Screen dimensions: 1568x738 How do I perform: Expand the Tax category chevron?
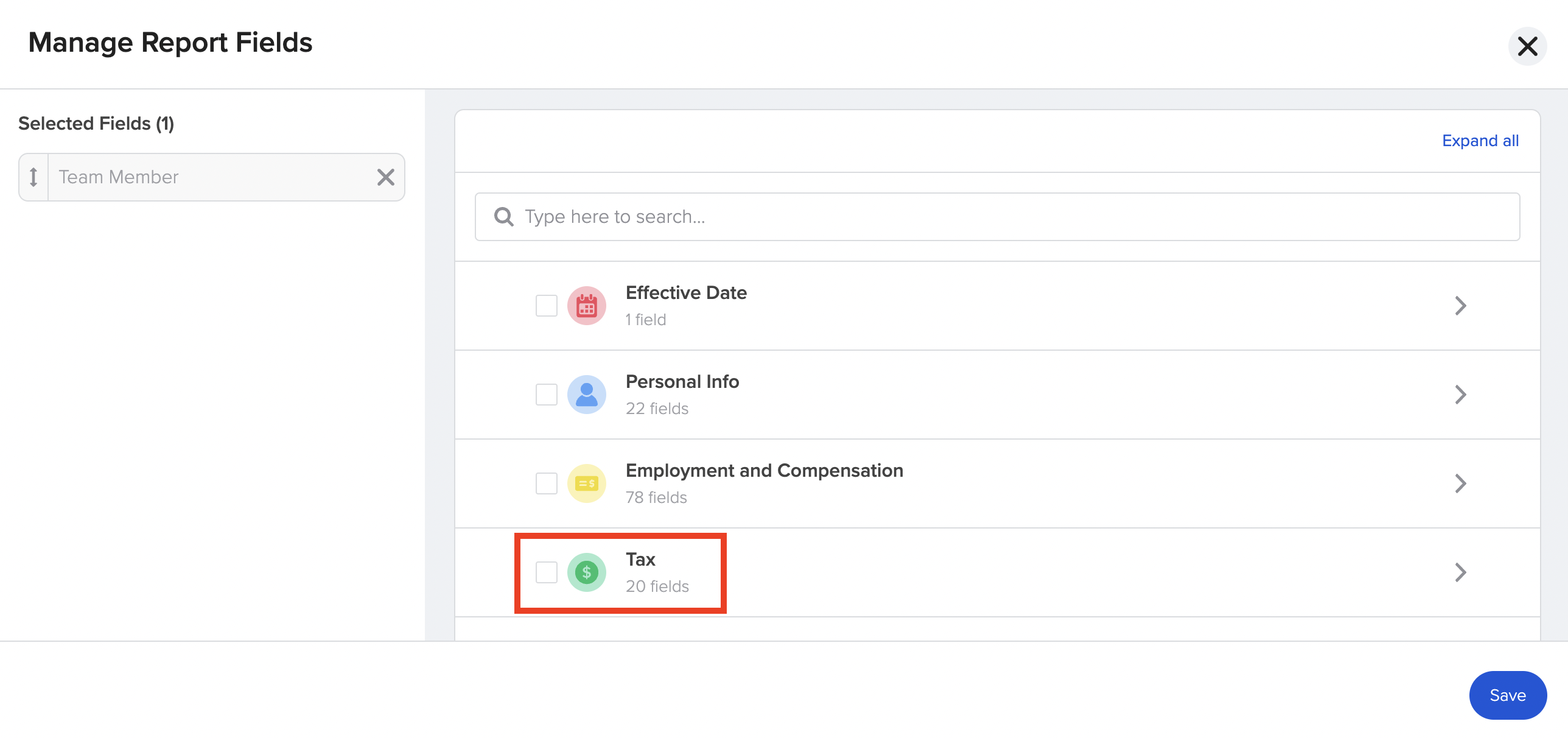click(1460, 572)
